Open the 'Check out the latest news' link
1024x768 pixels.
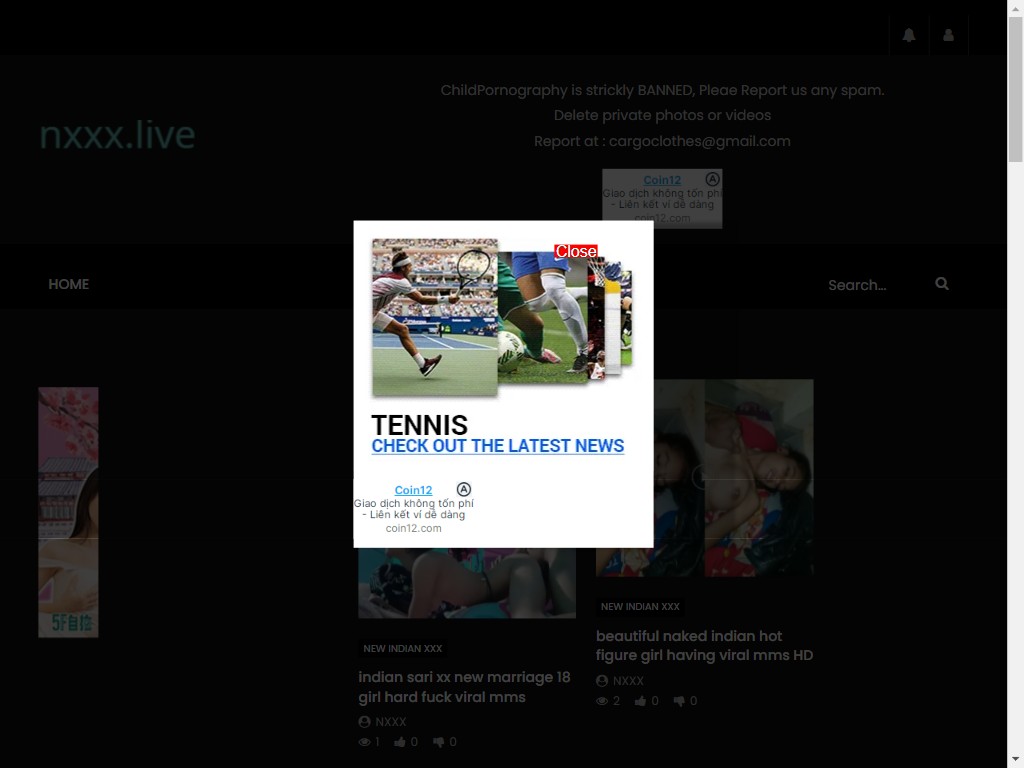(x=497, y=446)
